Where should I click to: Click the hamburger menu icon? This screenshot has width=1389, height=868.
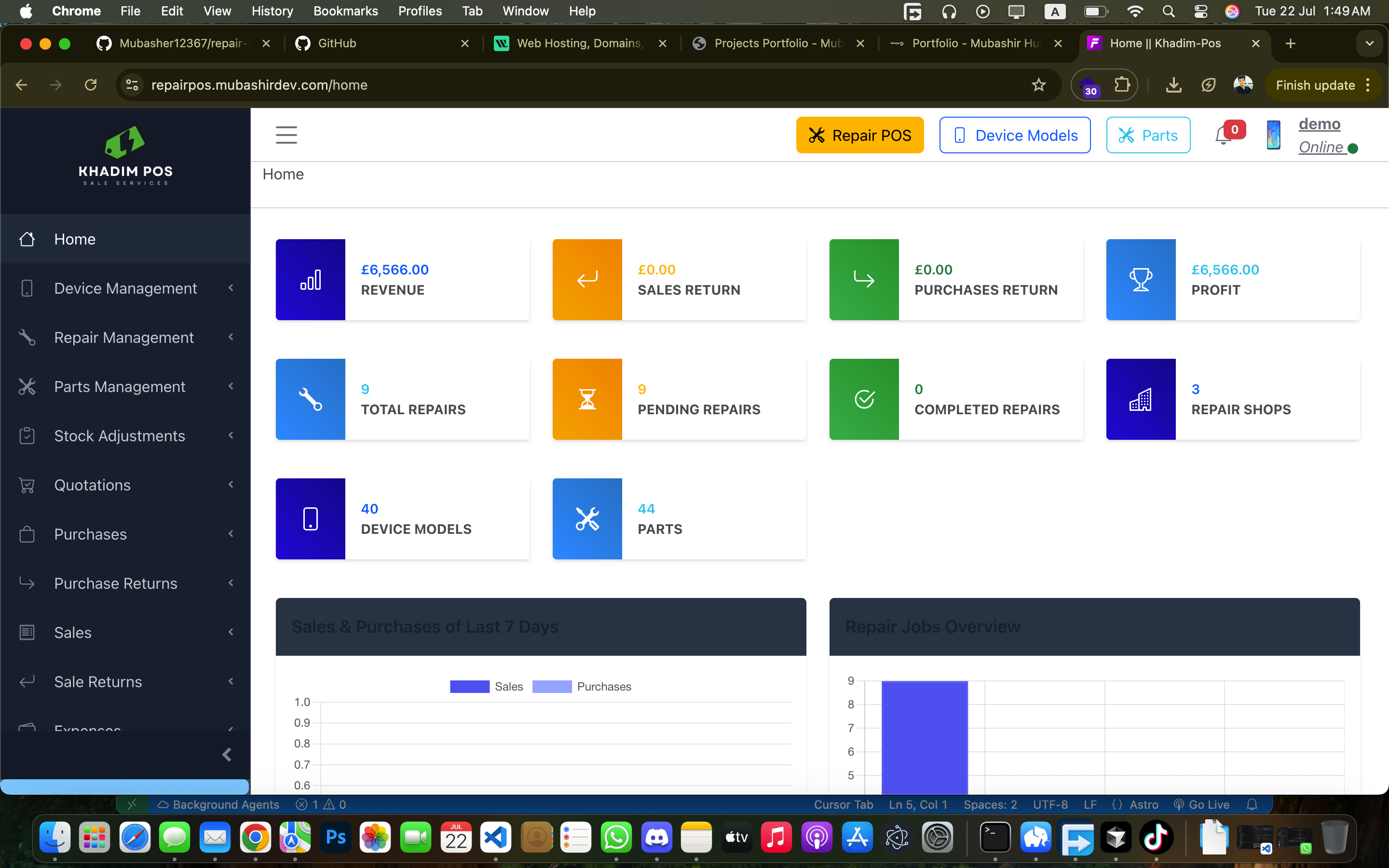286,135
